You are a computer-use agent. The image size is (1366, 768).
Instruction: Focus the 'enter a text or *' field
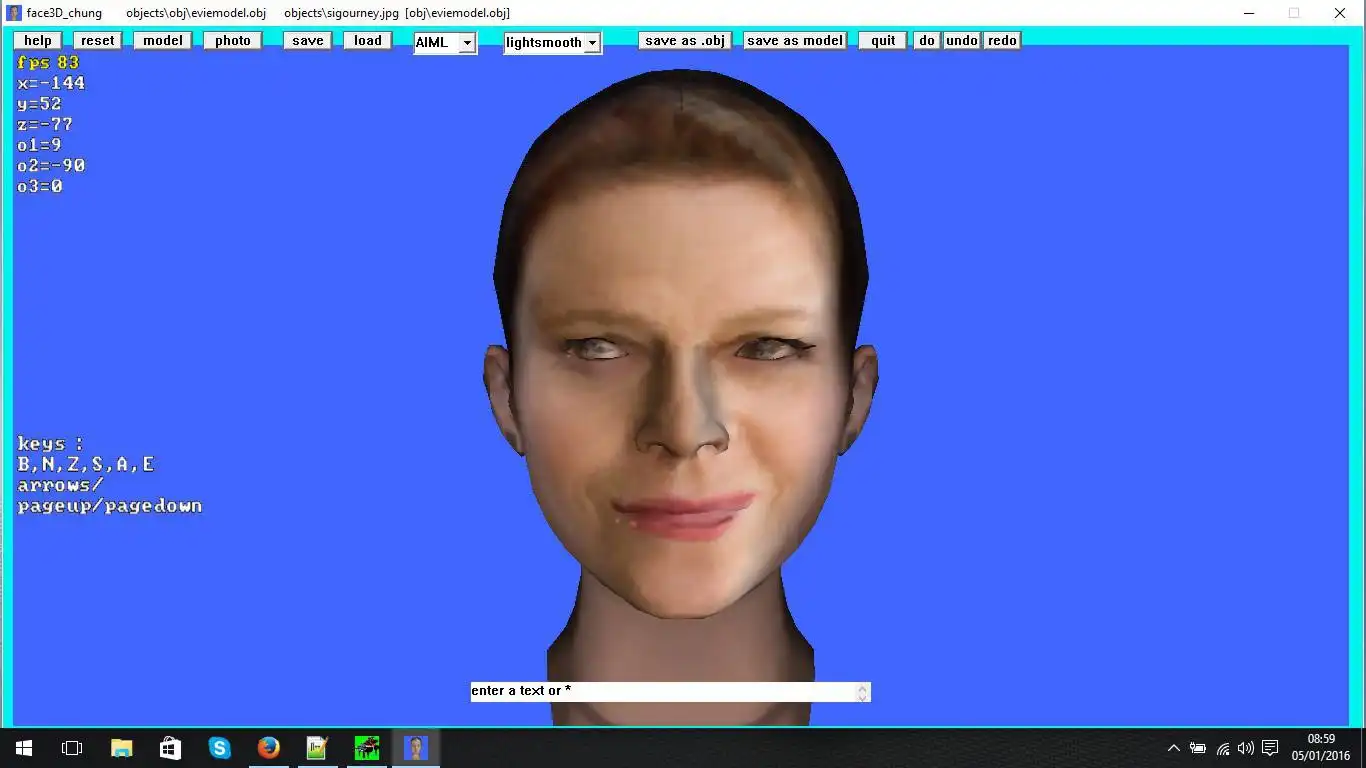pyautogui.click(x=670, y=692)
